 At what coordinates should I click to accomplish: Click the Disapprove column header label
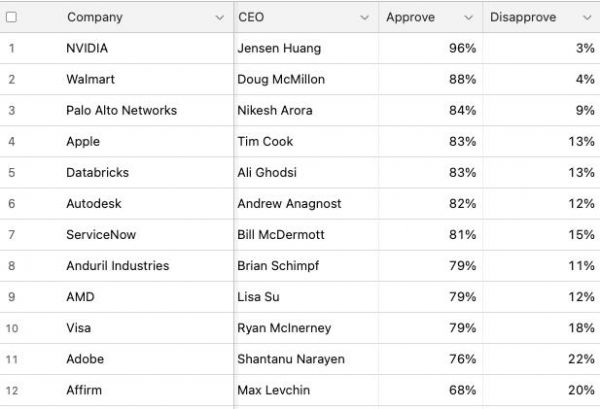click(519, 17)
